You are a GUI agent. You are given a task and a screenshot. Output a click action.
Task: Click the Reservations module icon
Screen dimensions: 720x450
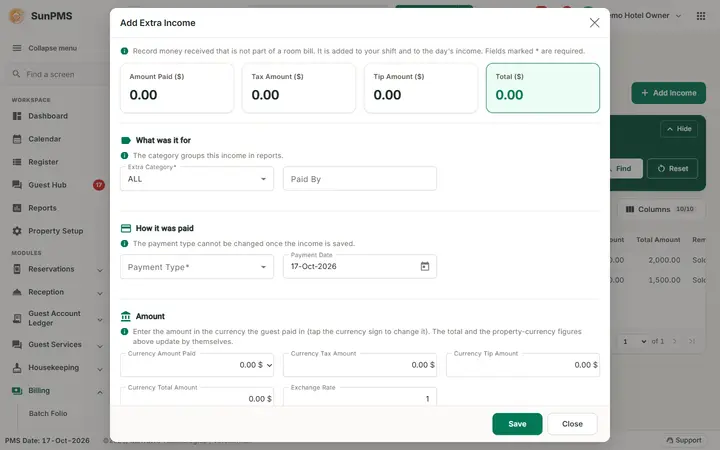pos(17,269)
